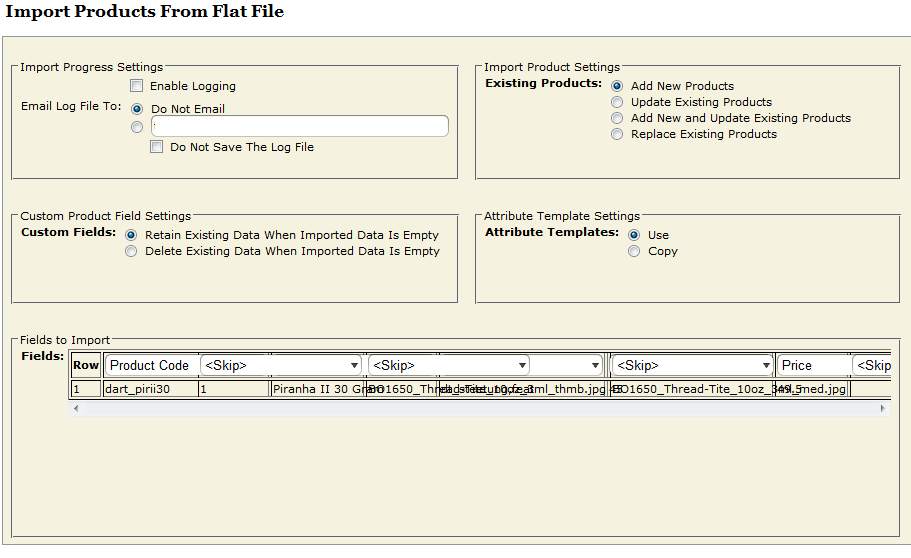Select Delete Existing Data When Imported Data Is Empty
911x558 pixels.
pyautogui.click(x=131, y=251)
